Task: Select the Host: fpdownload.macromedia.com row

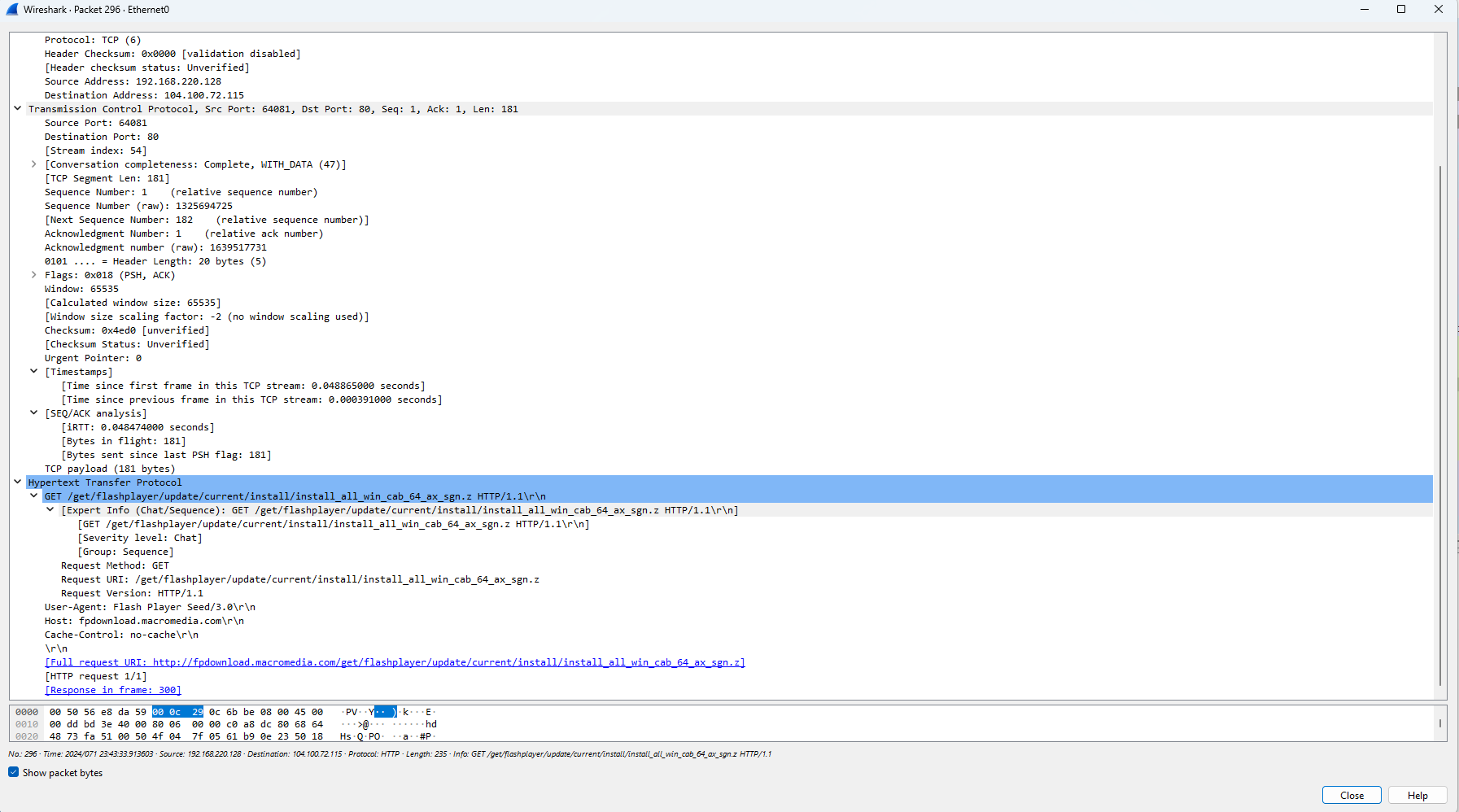Action: (x=144, y=621)
